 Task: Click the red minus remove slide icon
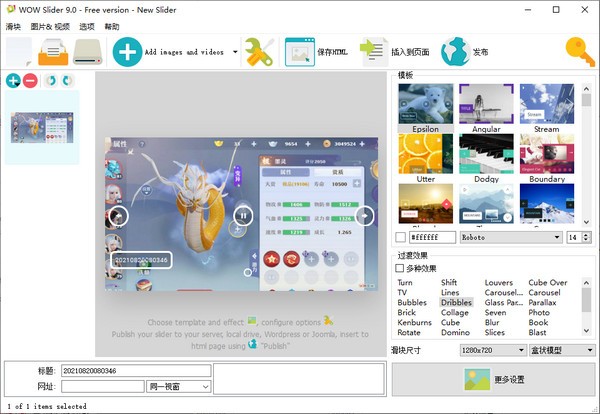tap(30, 80)
